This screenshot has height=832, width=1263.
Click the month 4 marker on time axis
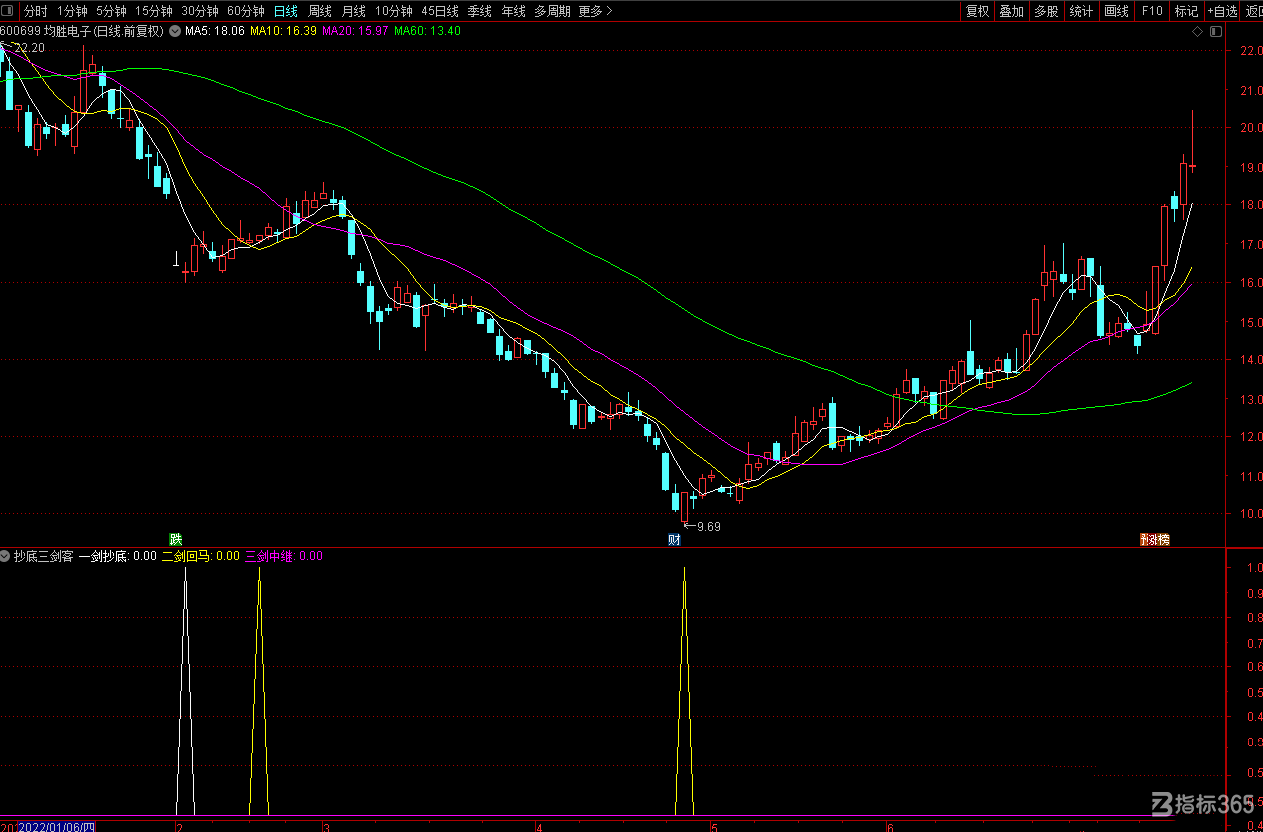[x=539, y=827]
